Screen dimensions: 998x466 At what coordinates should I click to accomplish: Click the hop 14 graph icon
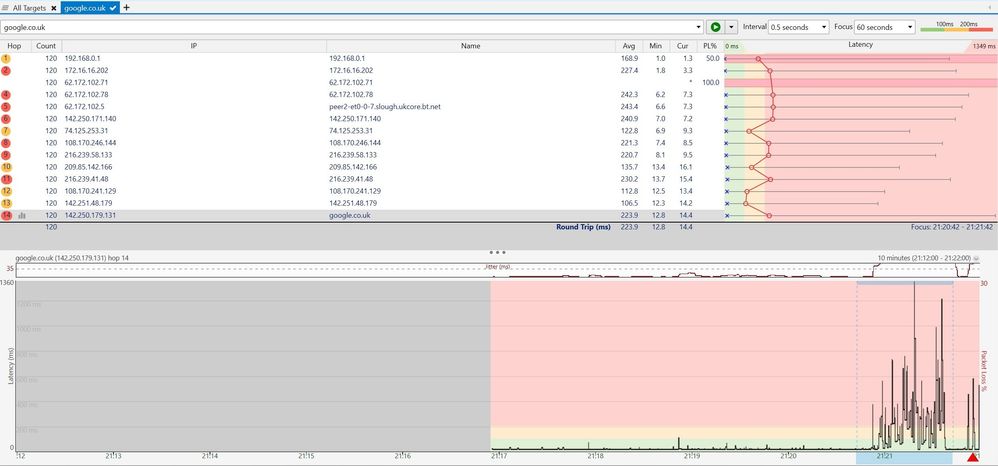point(21,215)
